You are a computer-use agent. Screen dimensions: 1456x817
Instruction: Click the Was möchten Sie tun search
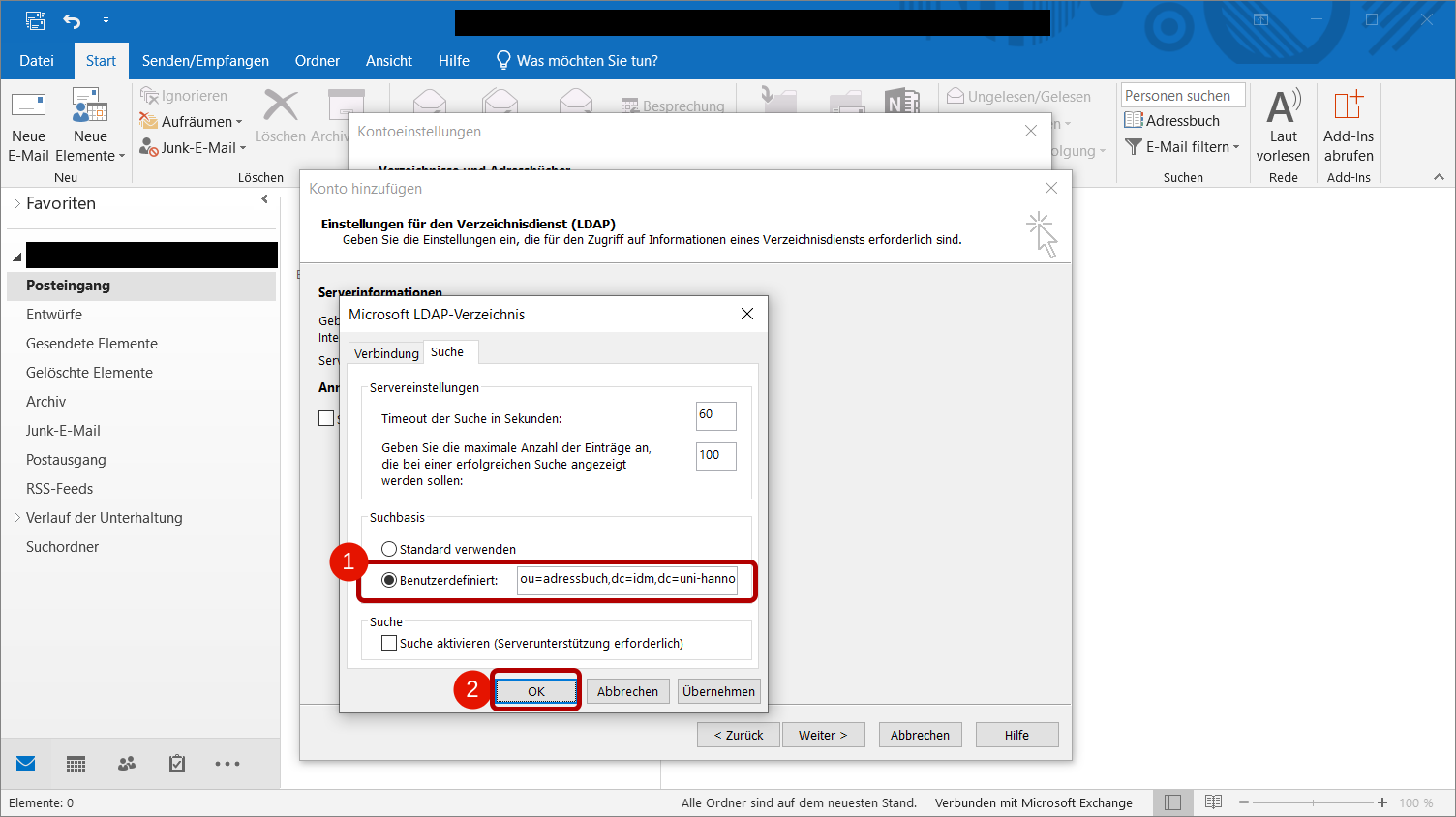(578, 61)
